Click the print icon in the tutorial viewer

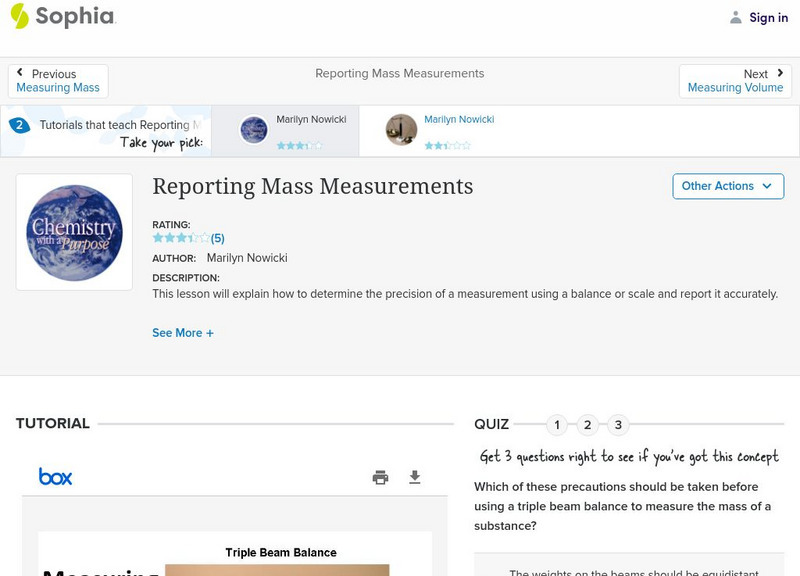click(x=380, y=478)
